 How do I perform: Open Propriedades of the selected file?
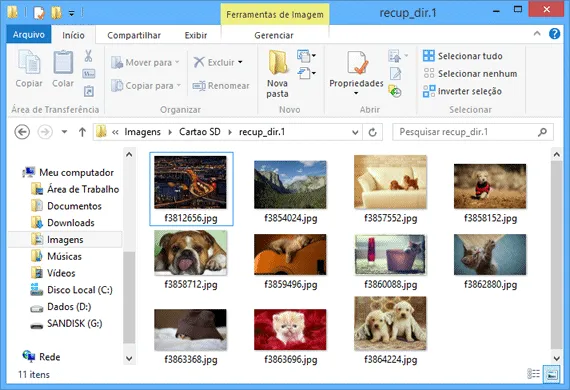click(x=356, y=69)
